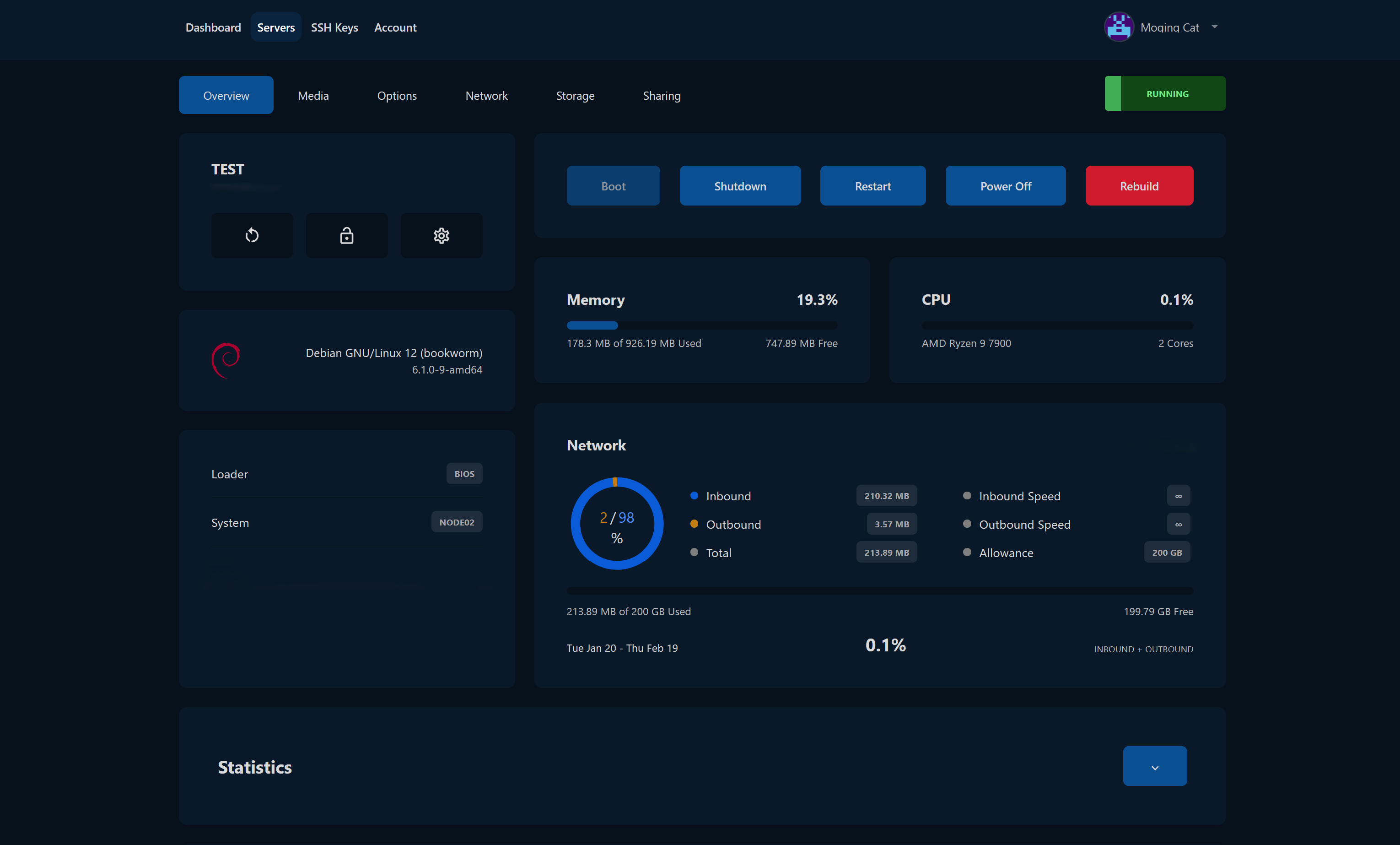Viewport: 1400px width, 845px height.
Task: Click the Moging Cat avatar icon
Action: 1118,27
